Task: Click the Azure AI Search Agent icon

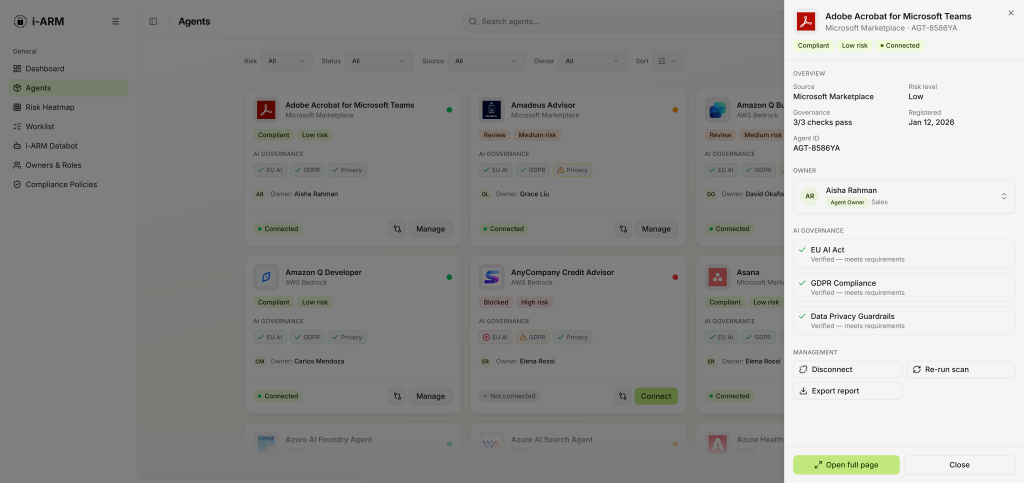Action: click(x=491, y=444)
